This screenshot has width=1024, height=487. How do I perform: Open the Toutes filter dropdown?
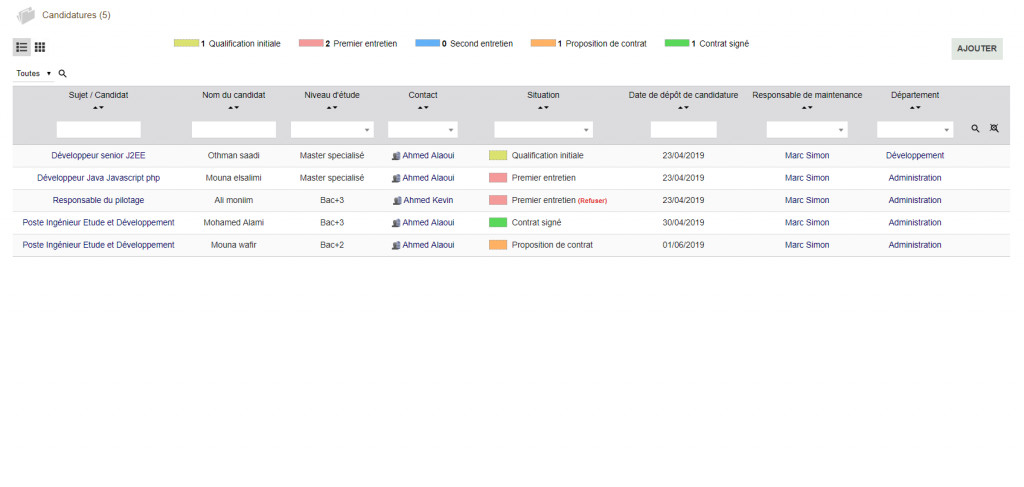click(34, 74)
